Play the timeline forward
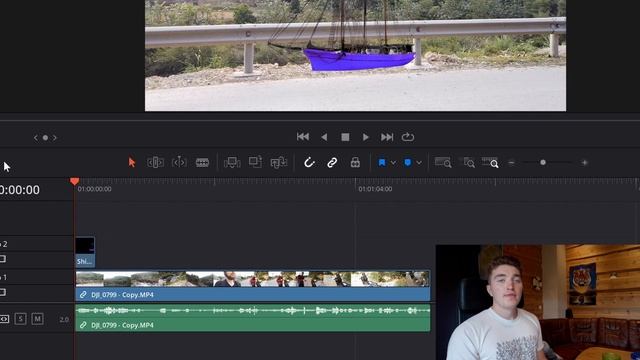This screenshot has height=360, width=640. point(366,137)
